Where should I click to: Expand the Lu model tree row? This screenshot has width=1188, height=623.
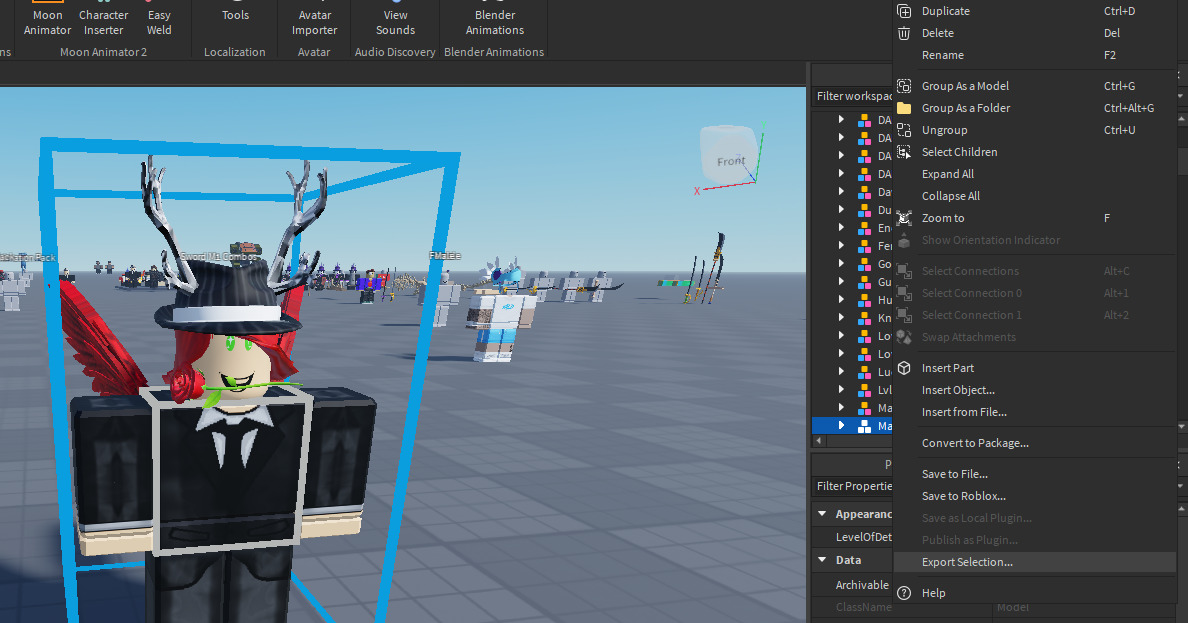pyautogui.click(x=841, y=371)
